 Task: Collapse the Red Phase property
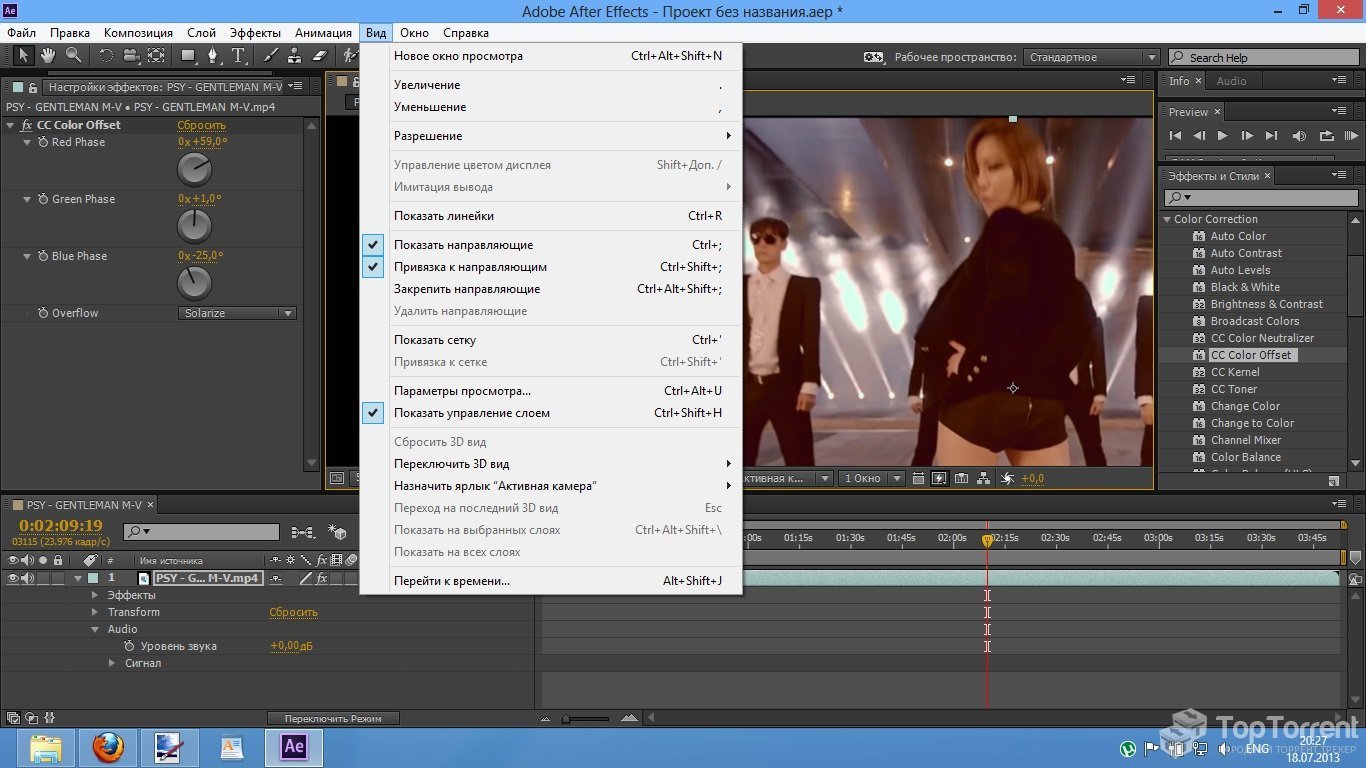tap(27, 142)
